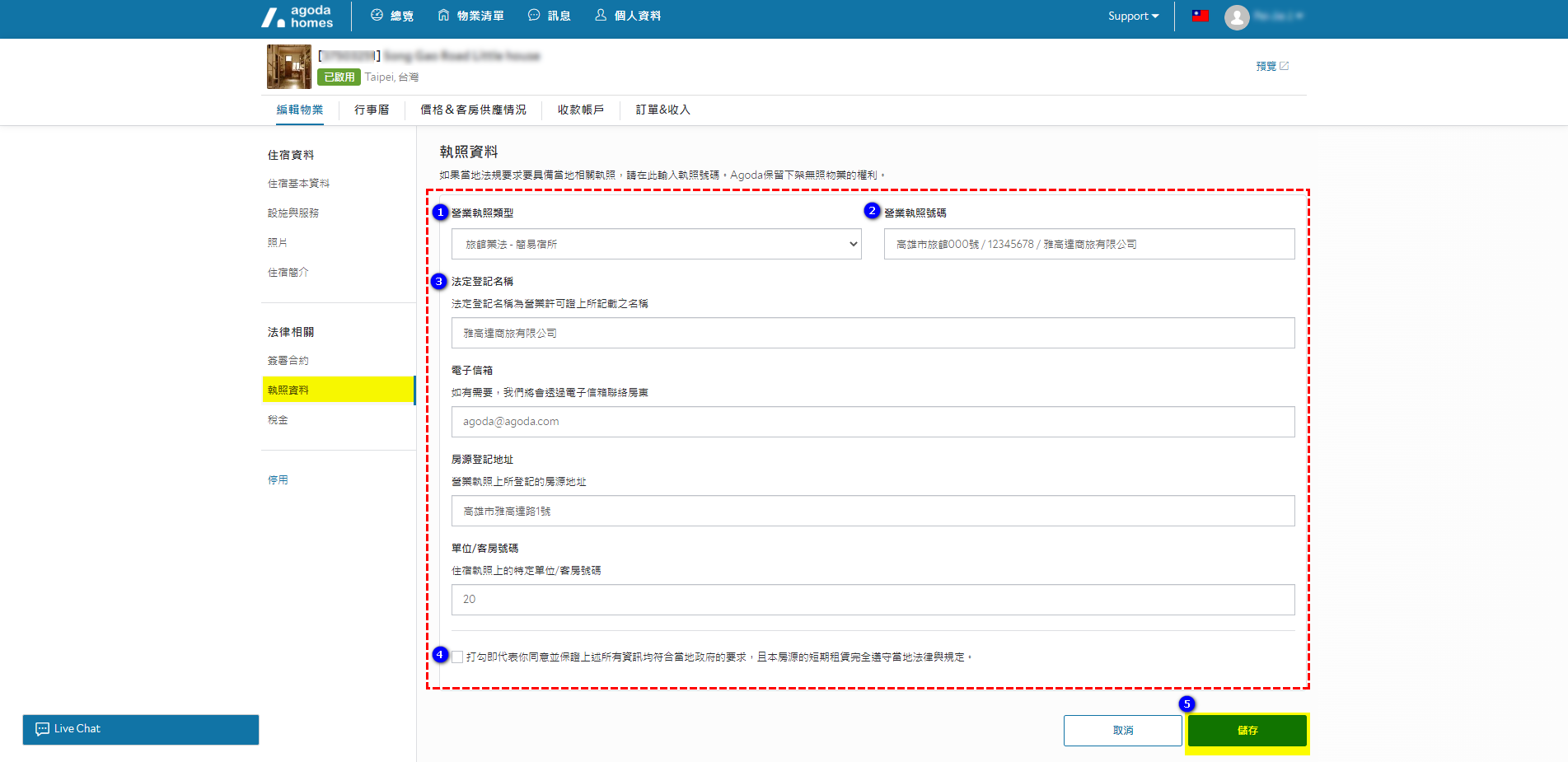This screenshot has width=1568, height=762.
Task: Switch to the 編輯物業 tab
Action: pyautogui.click(x=300, y=110)
